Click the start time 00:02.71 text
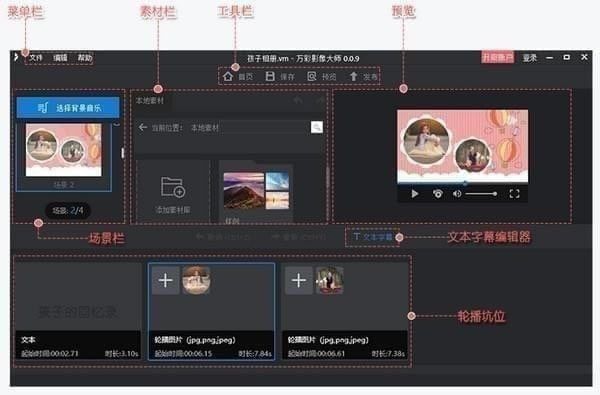Screen dimensions: 600x395 click(x=50, y=354)
